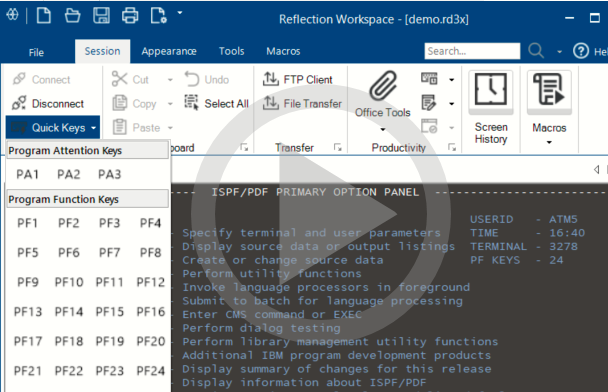The image size is (608, 392).
Task: Open Screen History panel
Action: pyautogui.click(x=491, y=108)
